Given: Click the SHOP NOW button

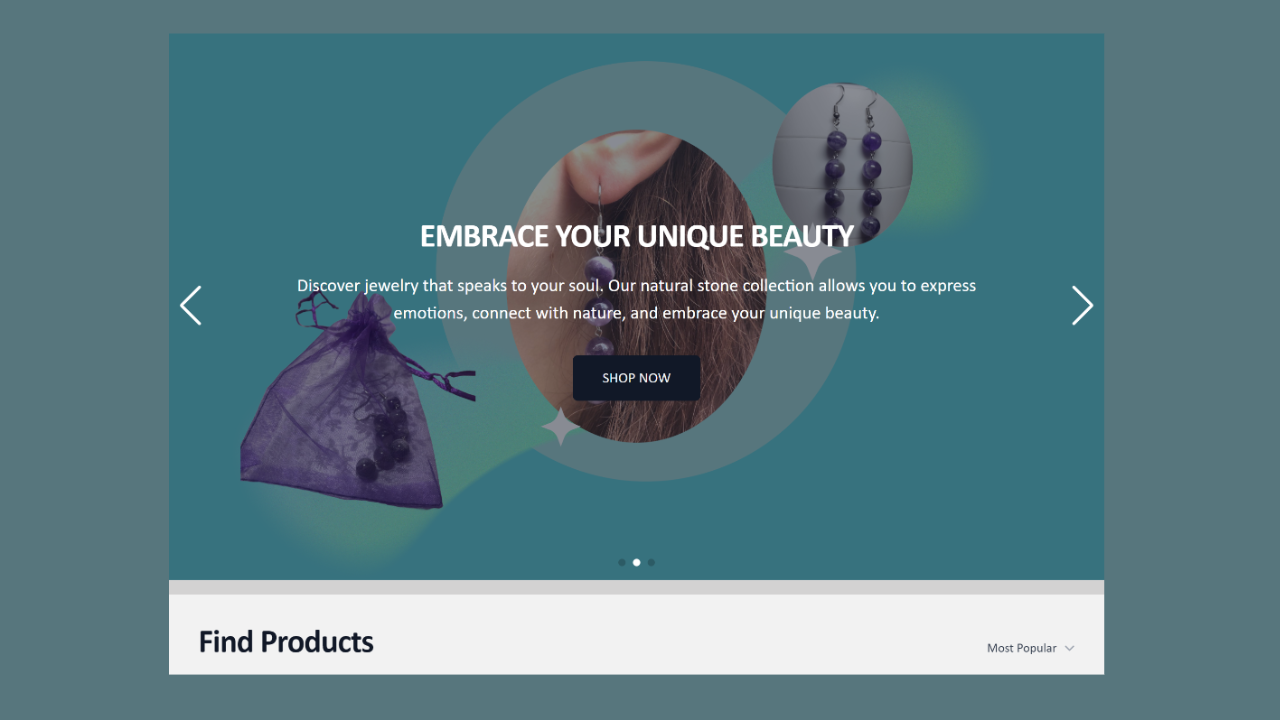Looking at the screenshot, I should point(636,378).
